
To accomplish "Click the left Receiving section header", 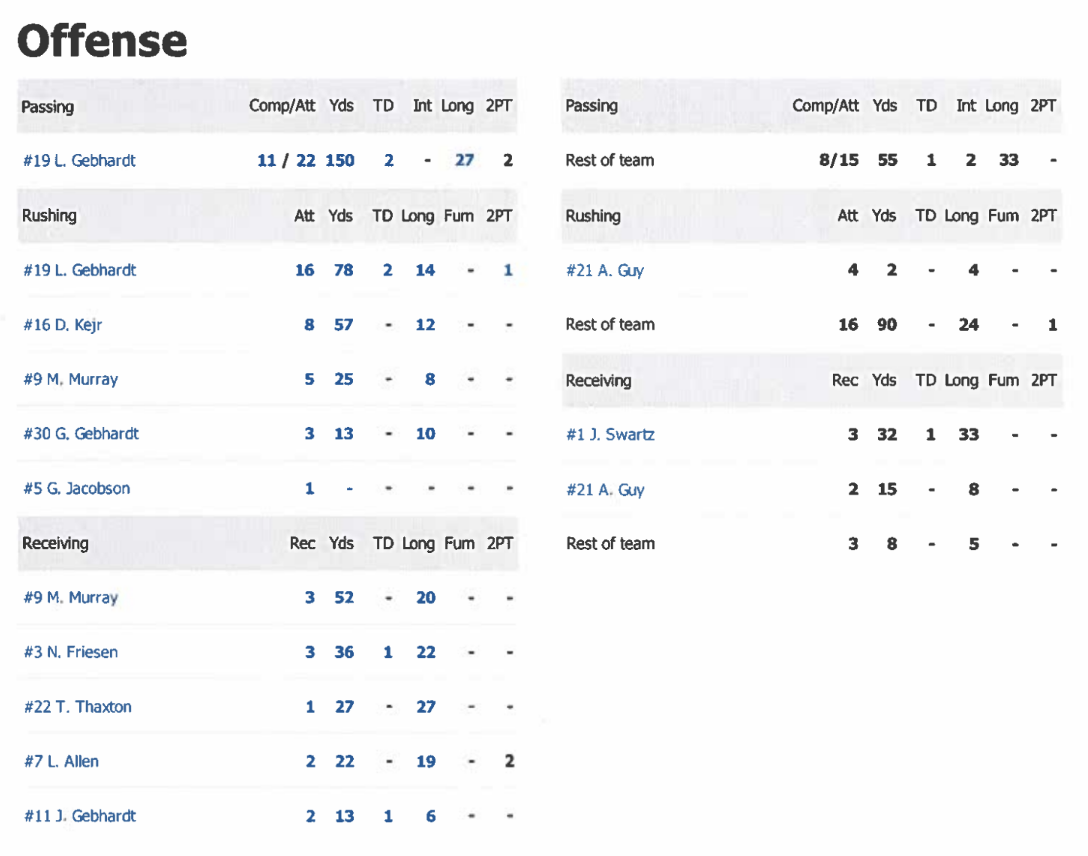I will 55,543.
